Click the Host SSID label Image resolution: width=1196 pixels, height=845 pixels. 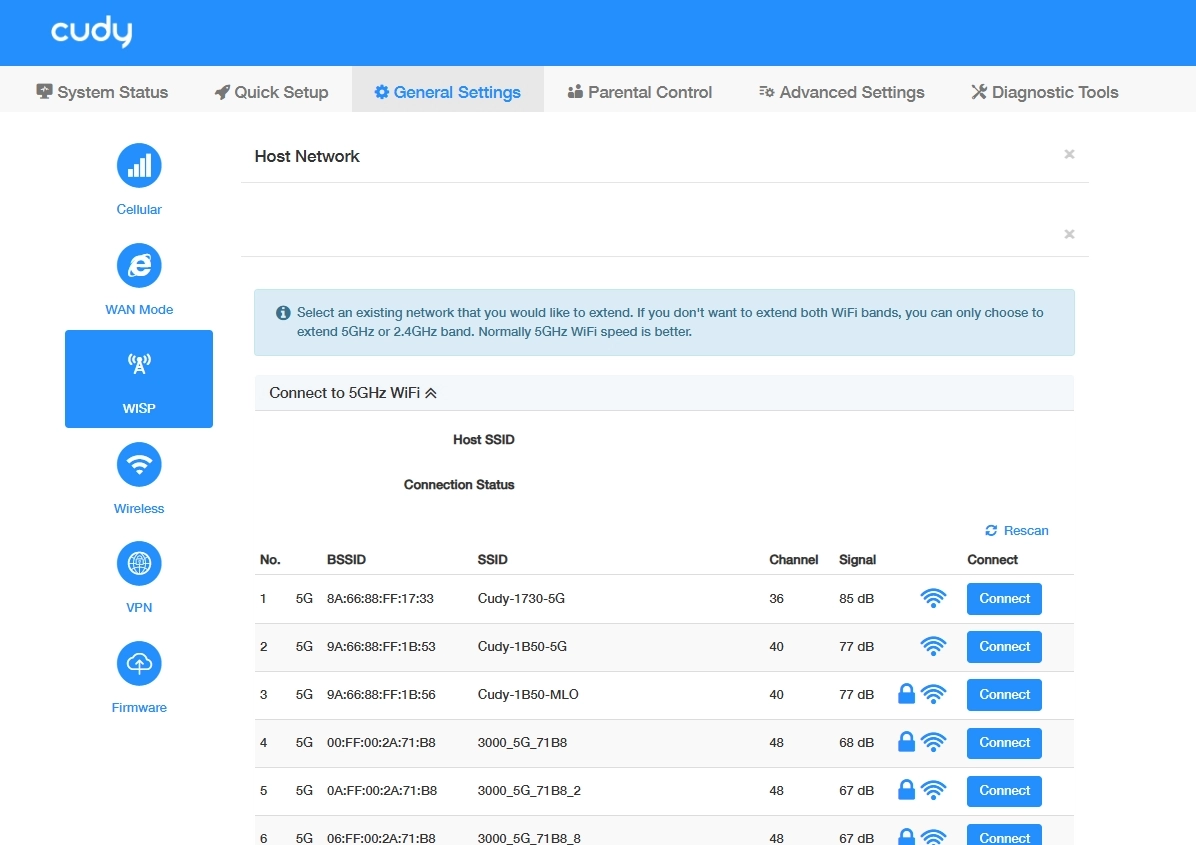(484, 440)
